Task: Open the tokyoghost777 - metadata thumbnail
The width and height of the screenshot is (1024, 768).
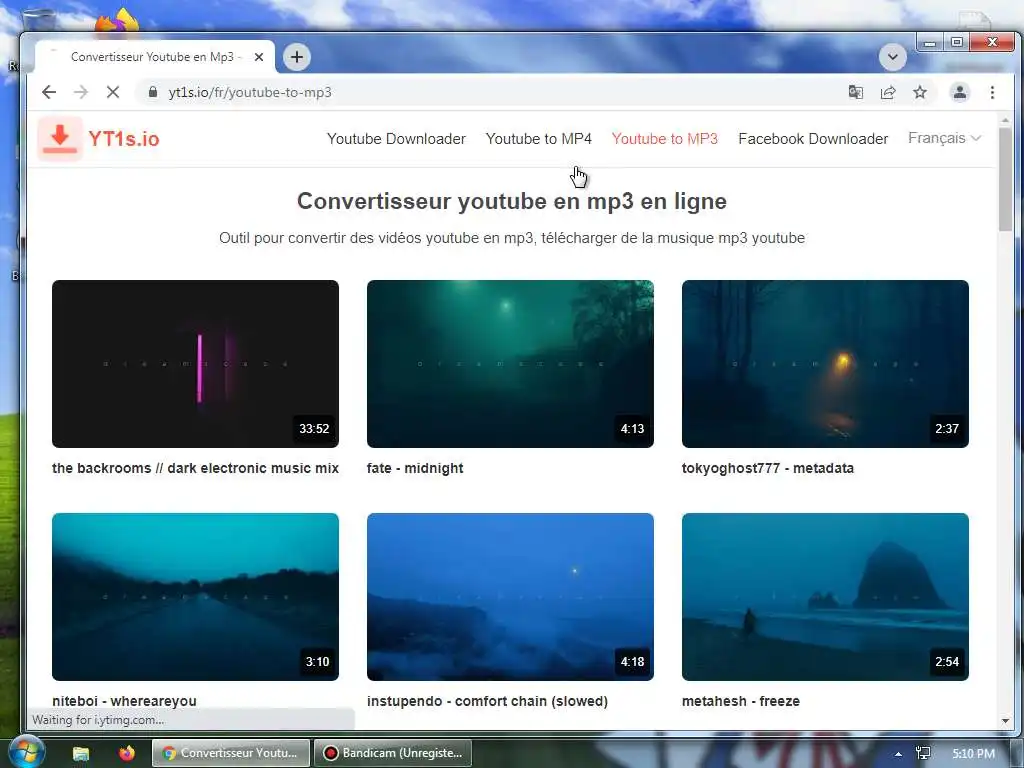Action: point(825,364)
